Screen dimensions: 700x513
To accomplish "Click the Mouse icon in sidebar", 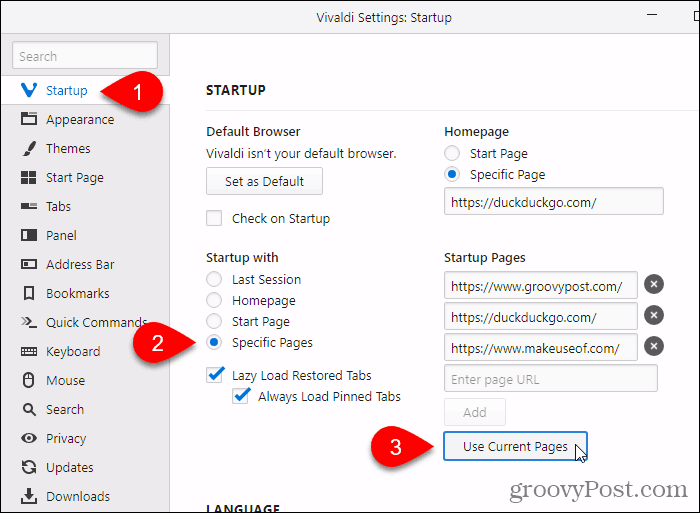I will (29, 380).
